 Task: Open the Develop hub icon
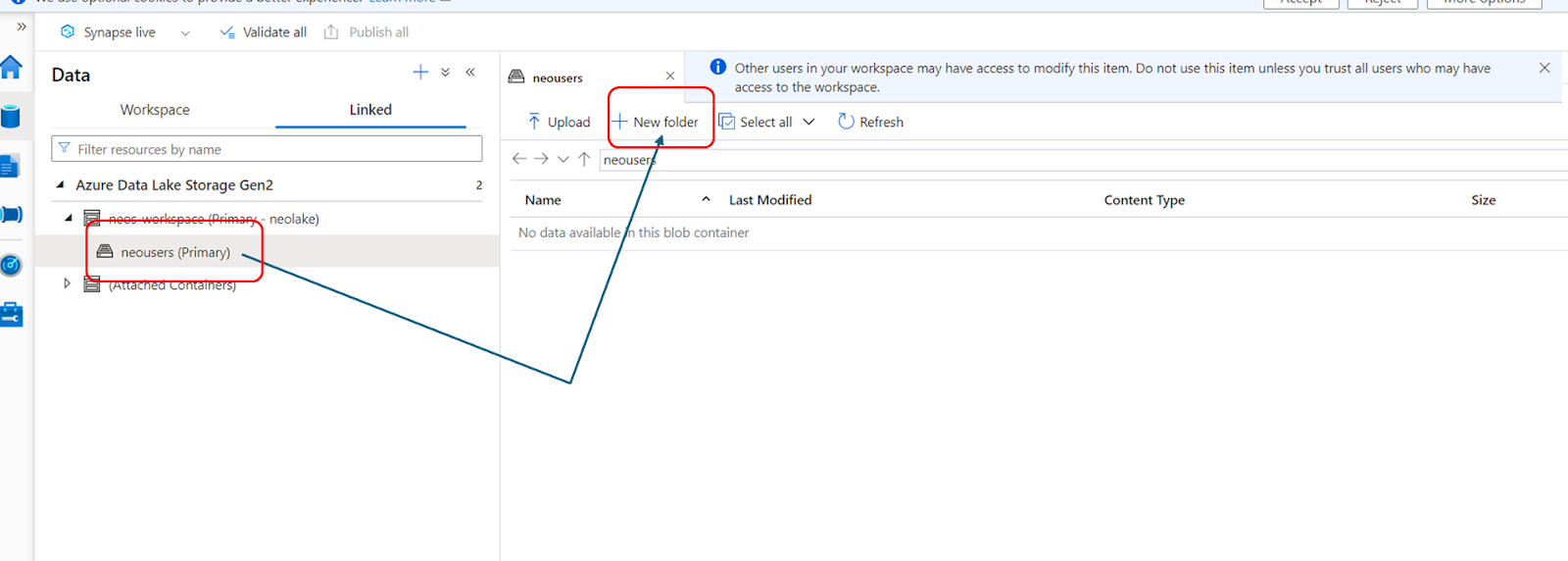point(10,166)
